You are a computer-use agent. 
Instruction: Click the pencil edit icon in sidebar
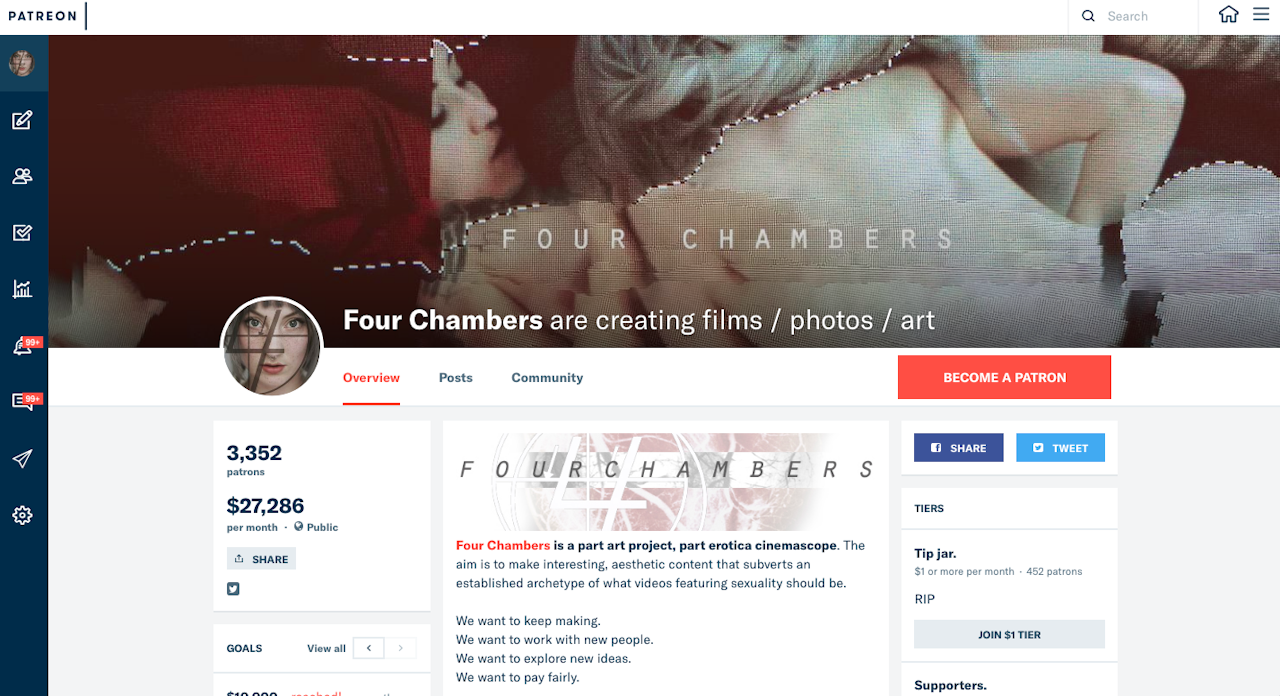(x=22, y=120)
